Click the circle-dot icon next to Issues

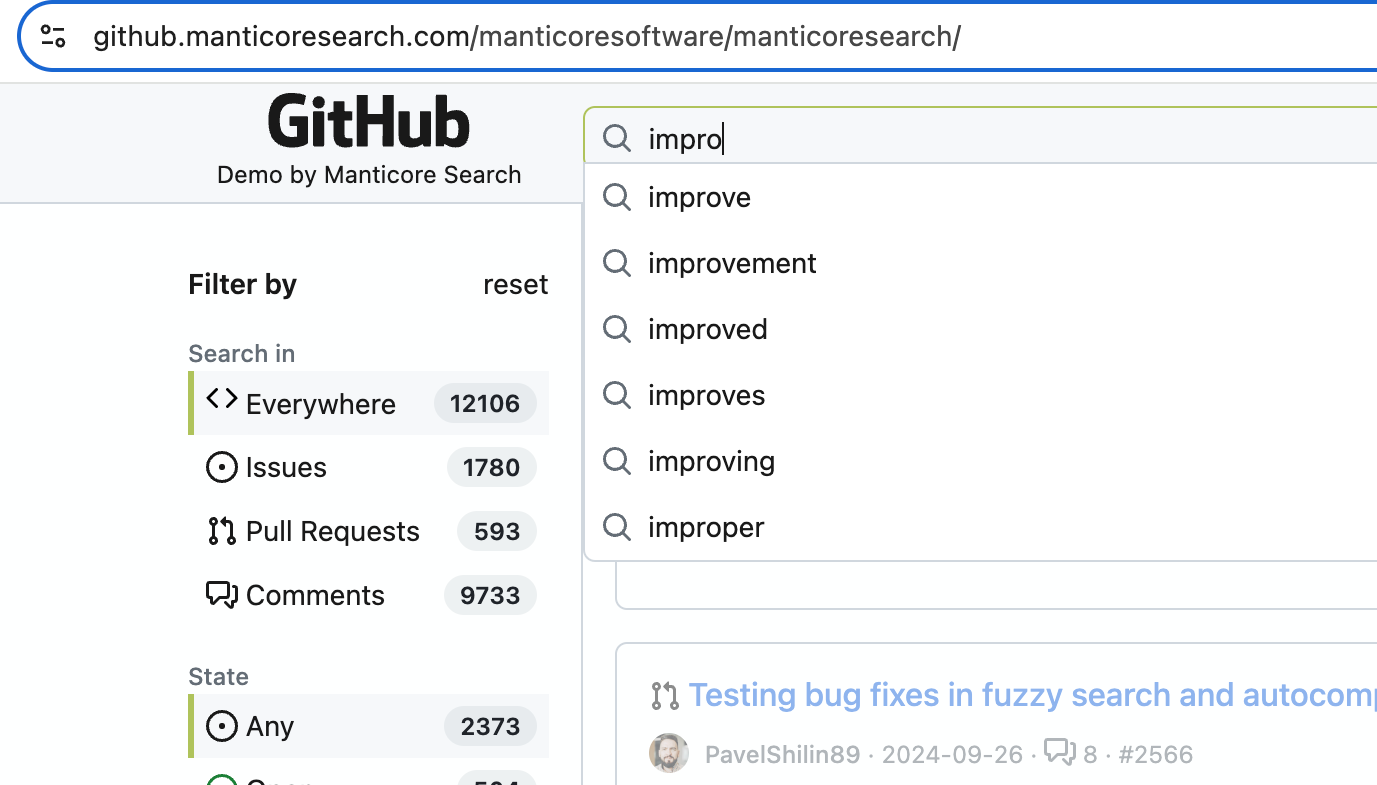click(x=221, y=467)
